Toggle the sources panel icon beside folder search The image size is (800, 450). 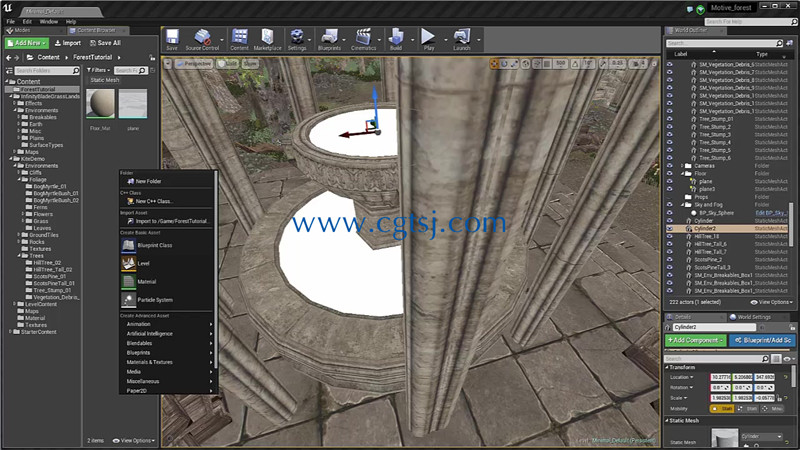(x=8, y=70)
